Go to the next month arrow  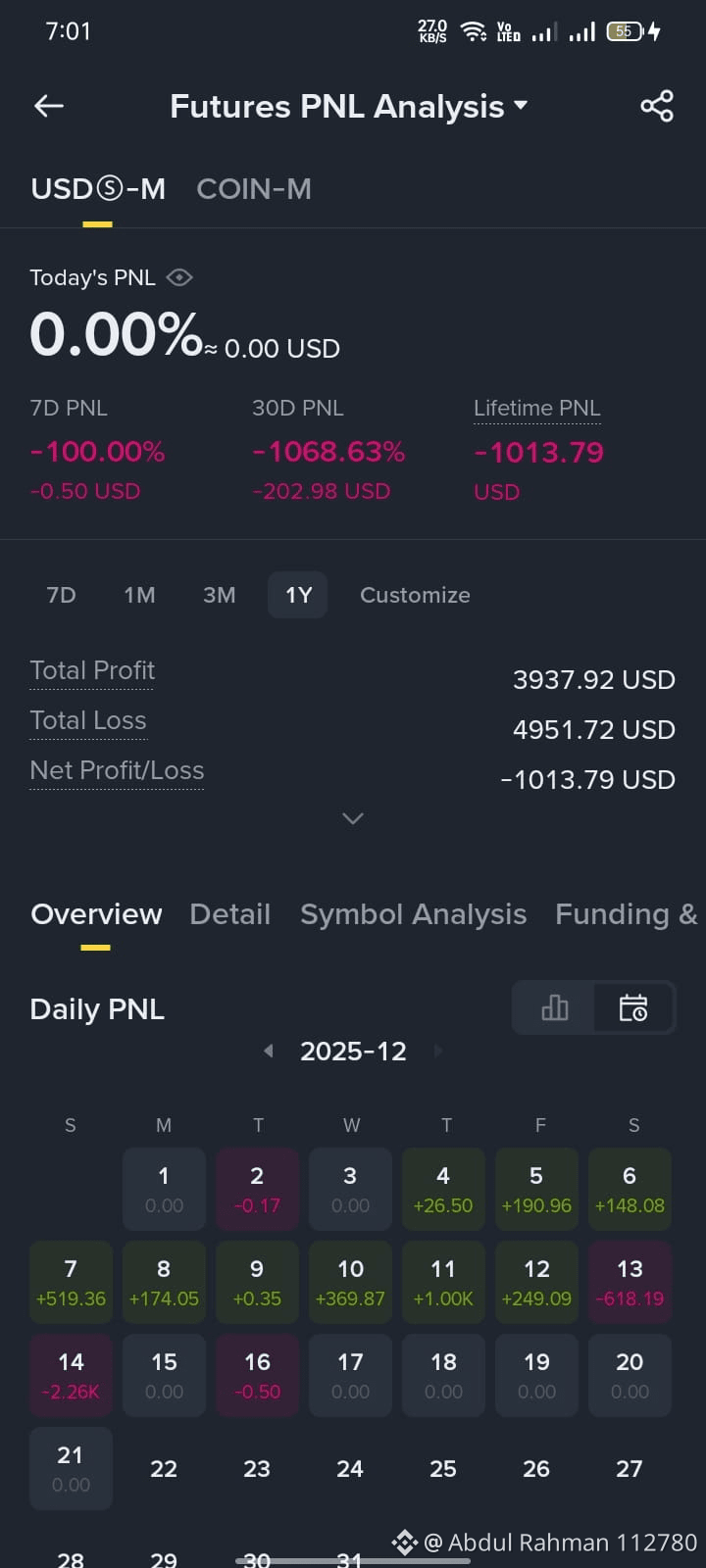tap(438, 1051)
